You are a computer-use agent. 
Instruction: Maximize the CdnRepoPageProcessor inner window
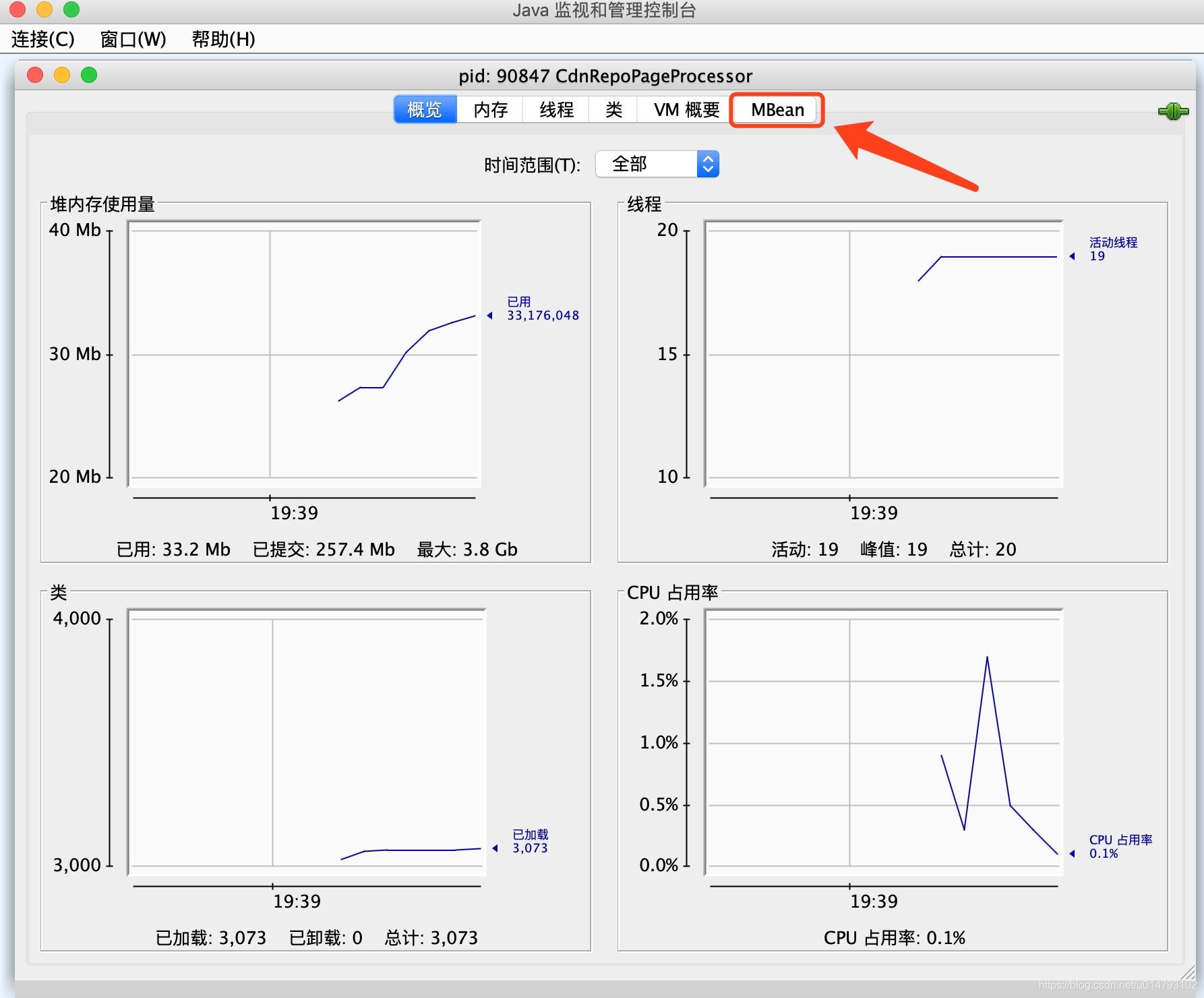point(89,75)
